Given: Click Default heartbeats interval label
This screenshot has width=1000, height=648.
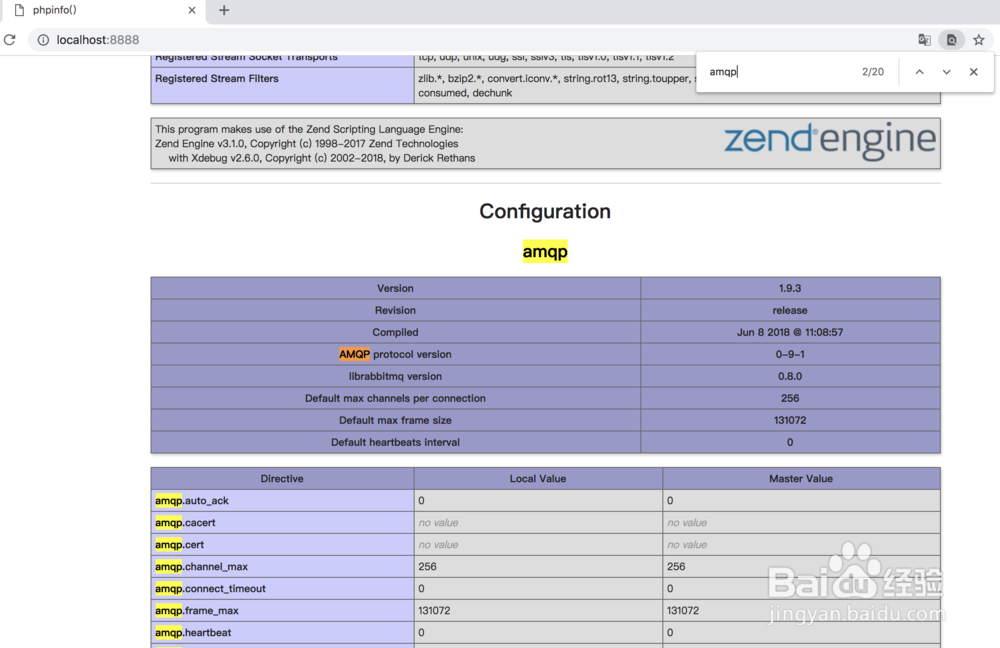Looking at the screenshot, I should [395, 442].
